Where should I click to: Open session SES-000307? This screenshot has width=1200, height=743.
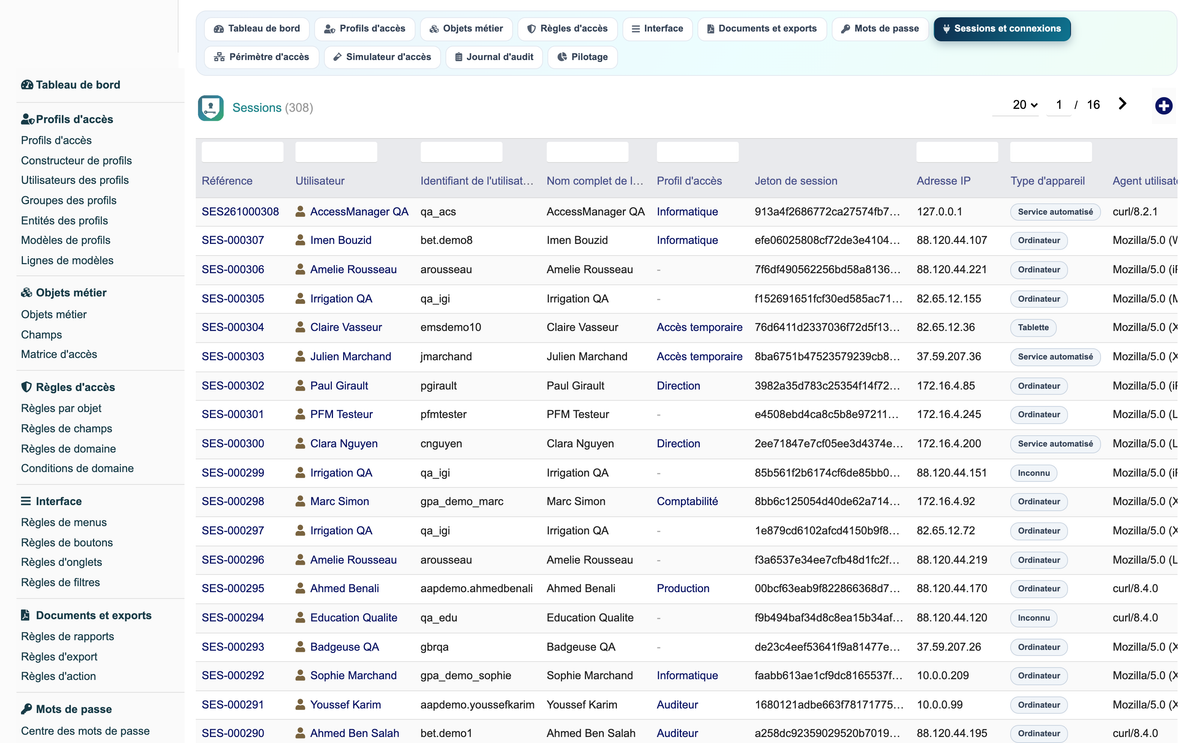tap(233, 240)
